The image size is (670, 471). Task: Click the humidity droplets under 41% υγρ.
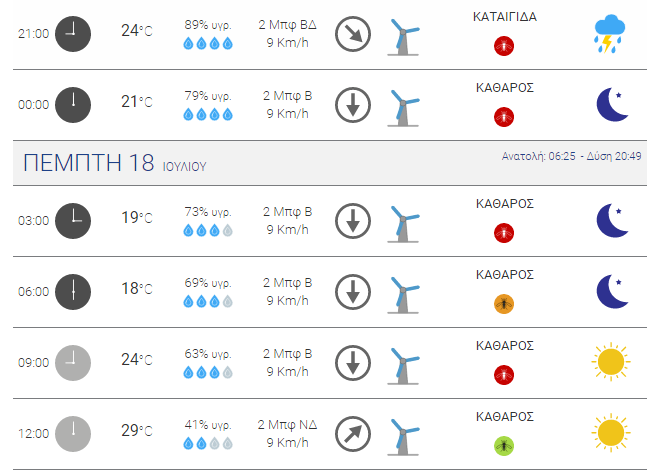click(x=208, y=443)
